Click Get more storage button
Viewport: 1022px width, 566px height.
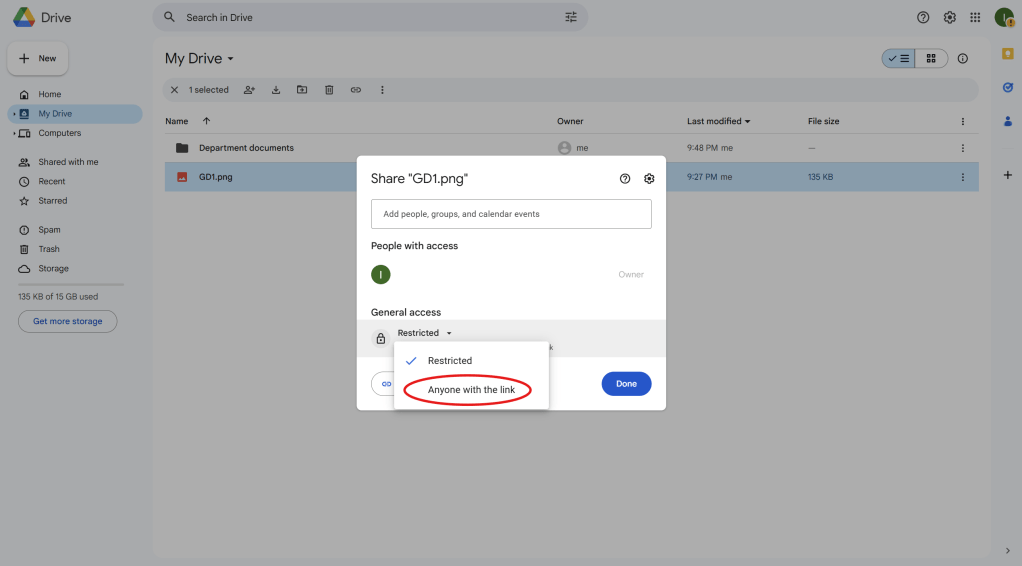coord(67,321)
